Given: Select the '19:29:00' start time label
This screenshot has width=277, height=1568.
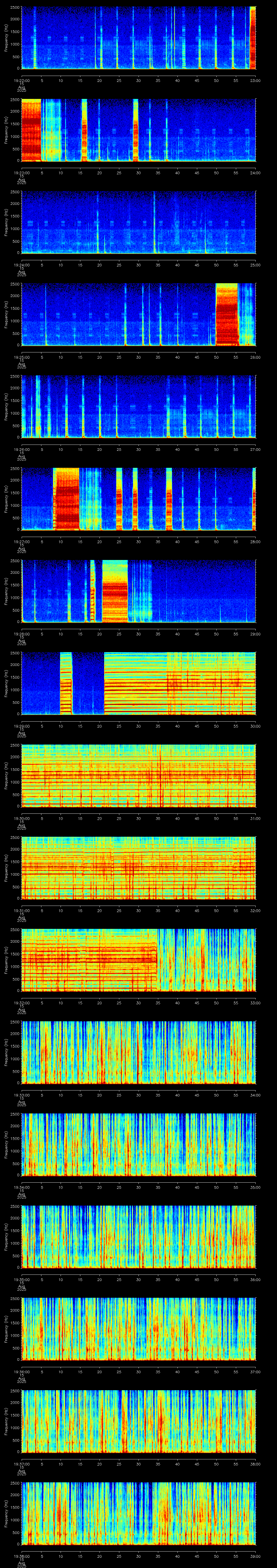Looking at the screenshot, I should coord(21,726).
